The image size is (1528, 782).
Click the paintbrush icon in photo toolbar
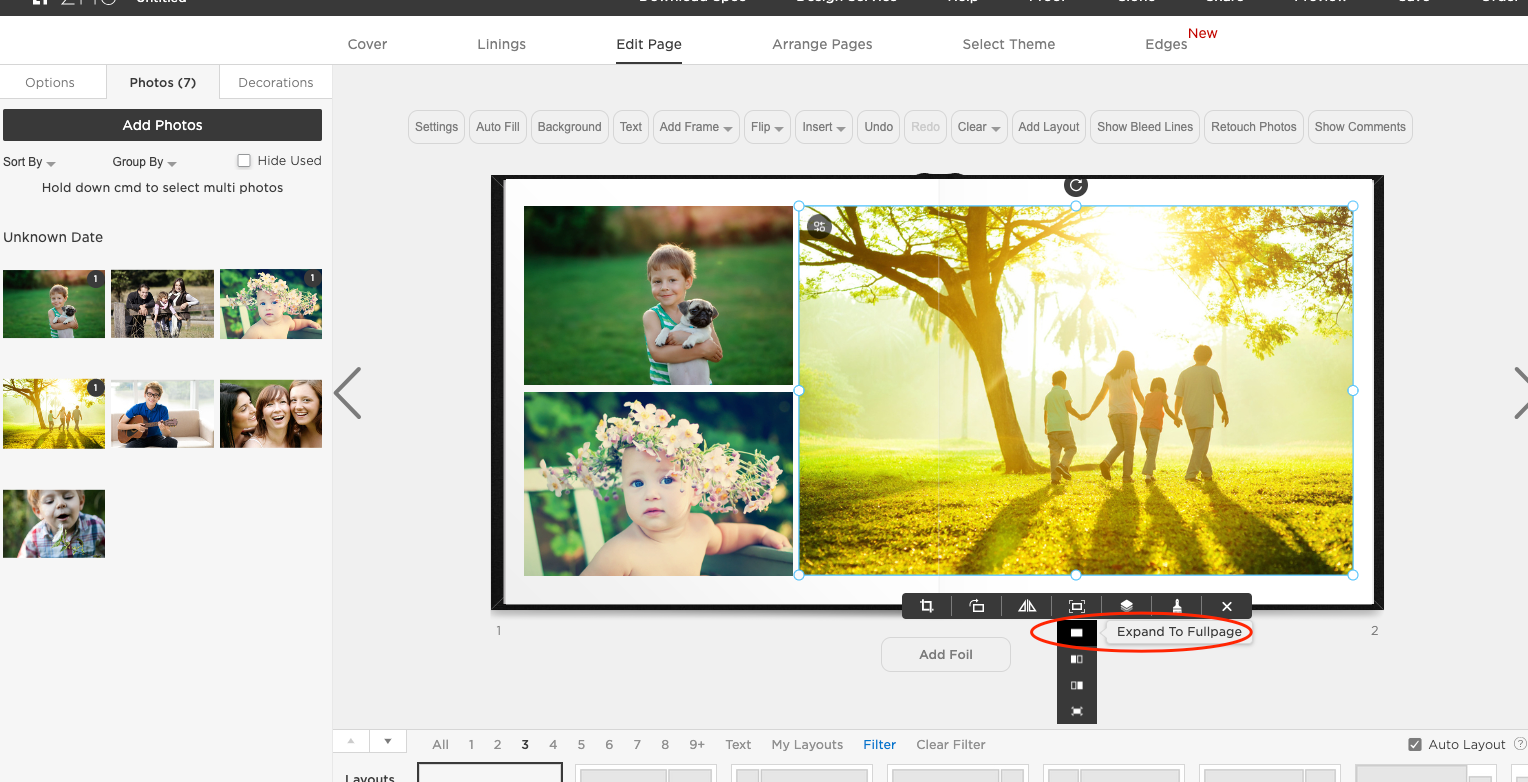(1177, 606)
